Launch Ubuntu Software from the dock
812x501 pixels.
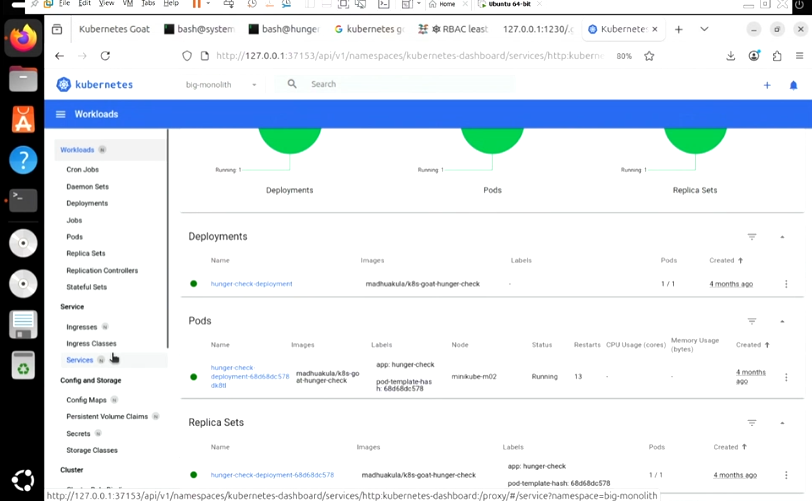[23, 120]
